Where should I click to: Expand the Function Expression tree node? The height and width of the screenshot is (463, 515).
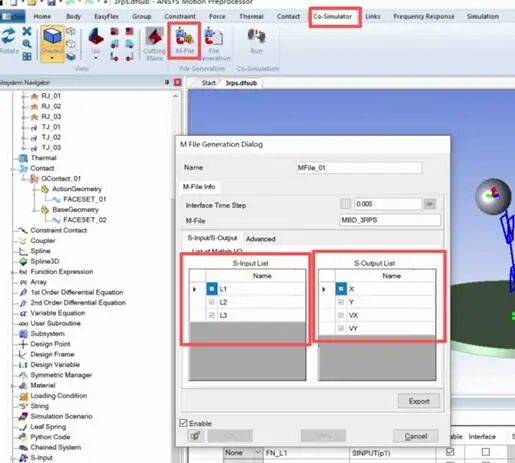point(14,272)
